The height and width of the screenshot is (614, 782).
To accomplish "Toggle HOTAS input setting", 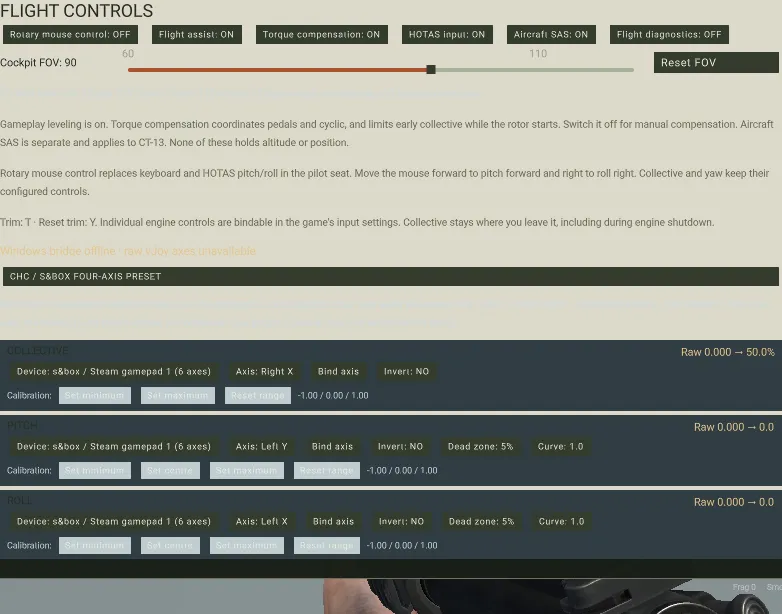I will tap(447, 34).
